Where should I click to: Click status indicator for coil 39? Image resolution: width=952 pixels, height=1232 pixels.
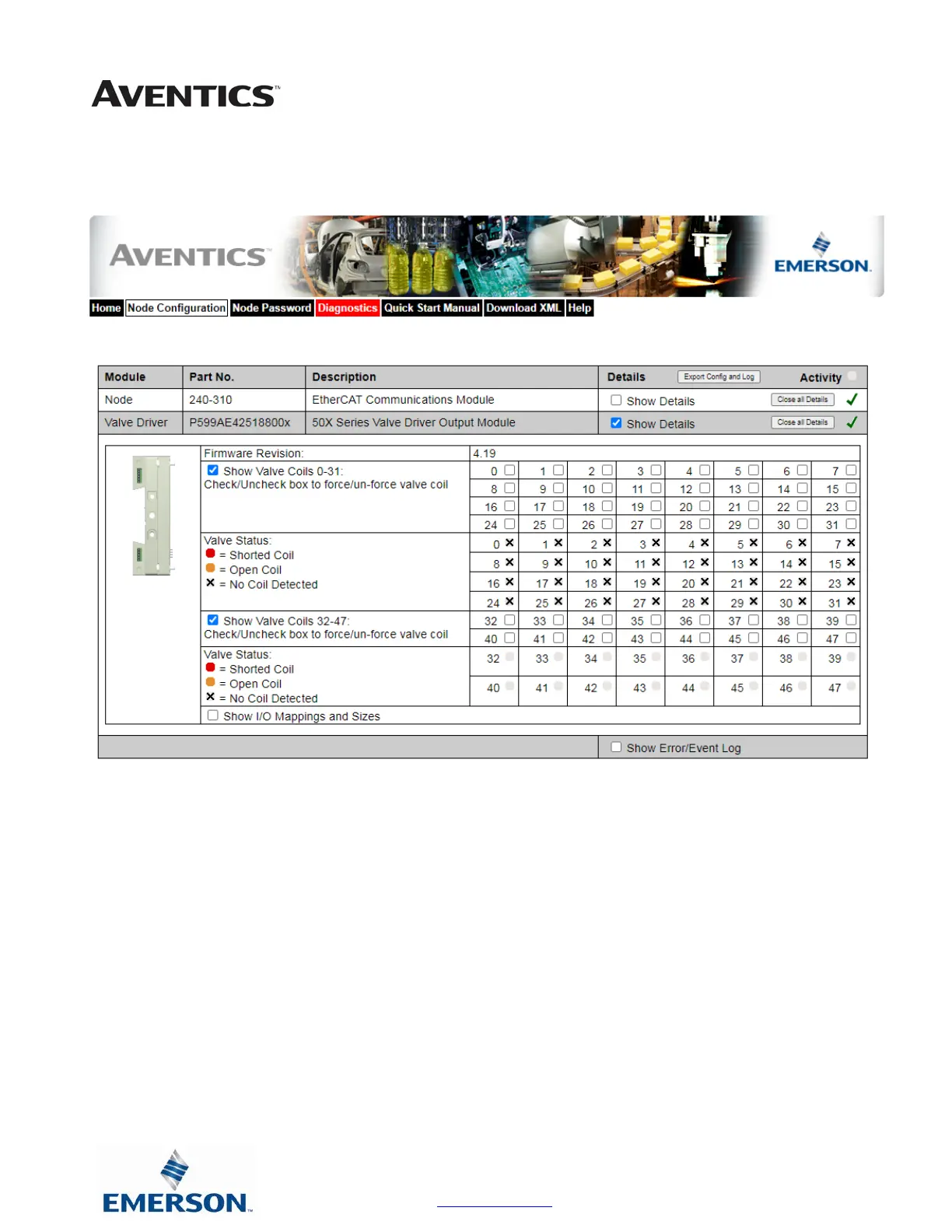(x=851, y=657)
